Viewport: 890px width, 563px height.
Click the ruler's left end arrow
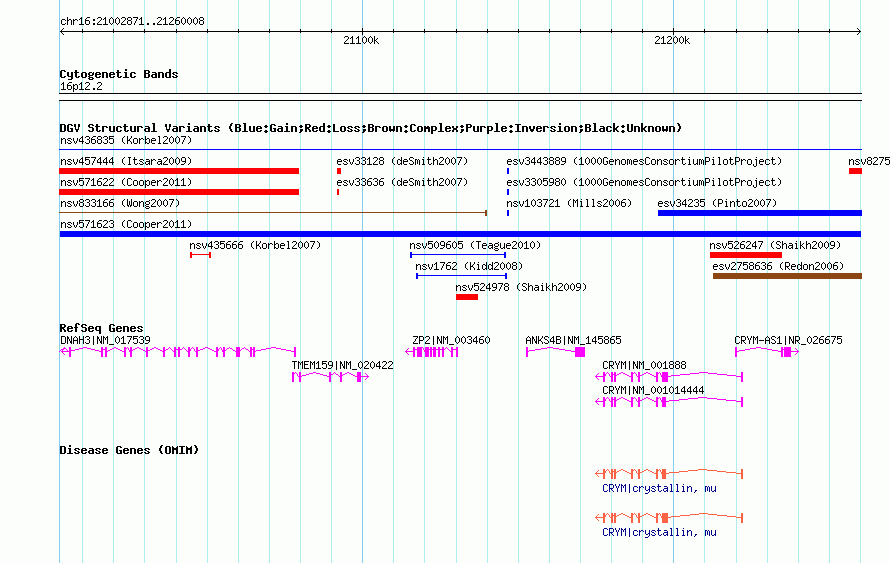point(62,32)
